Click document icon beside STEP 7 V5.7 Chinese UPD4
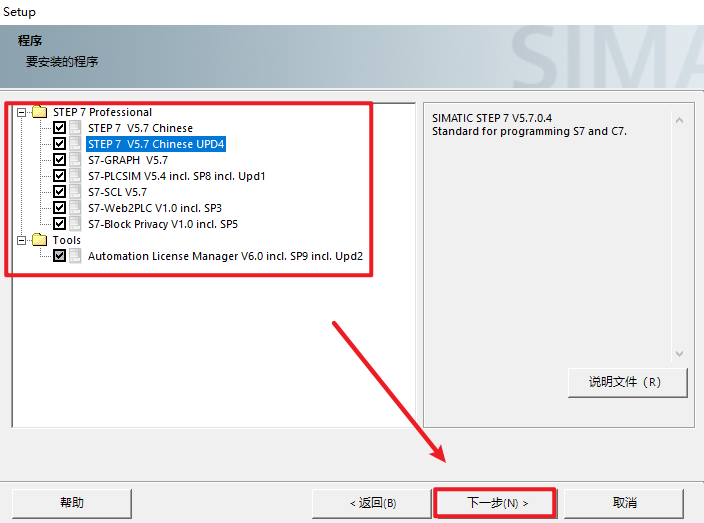This screenshot has width=704, height=523. pos(75,144)
